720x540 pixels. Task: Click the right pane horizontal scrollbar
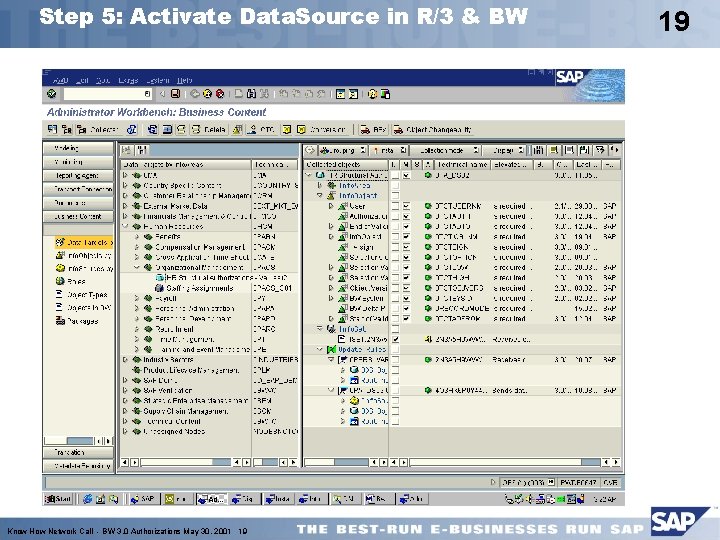click(x=505, y=462)
